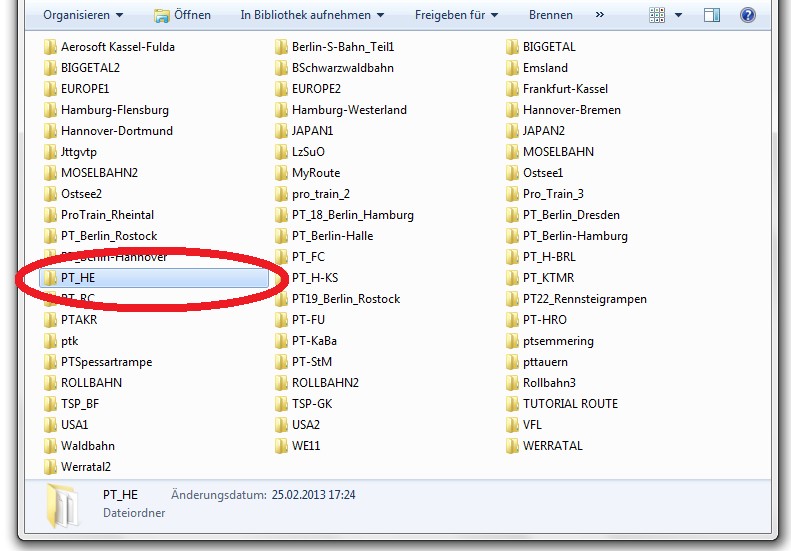This screenshot has height=552, width=791.
Task: Click the large PT_HE folder thumbnail in details pane
Action: (62, 506)
